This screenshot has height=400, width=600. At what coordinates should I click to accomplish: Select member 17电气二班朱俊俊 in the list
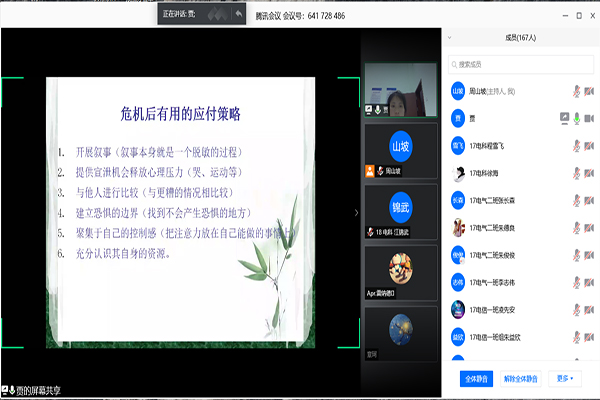[x=500, y=255]
